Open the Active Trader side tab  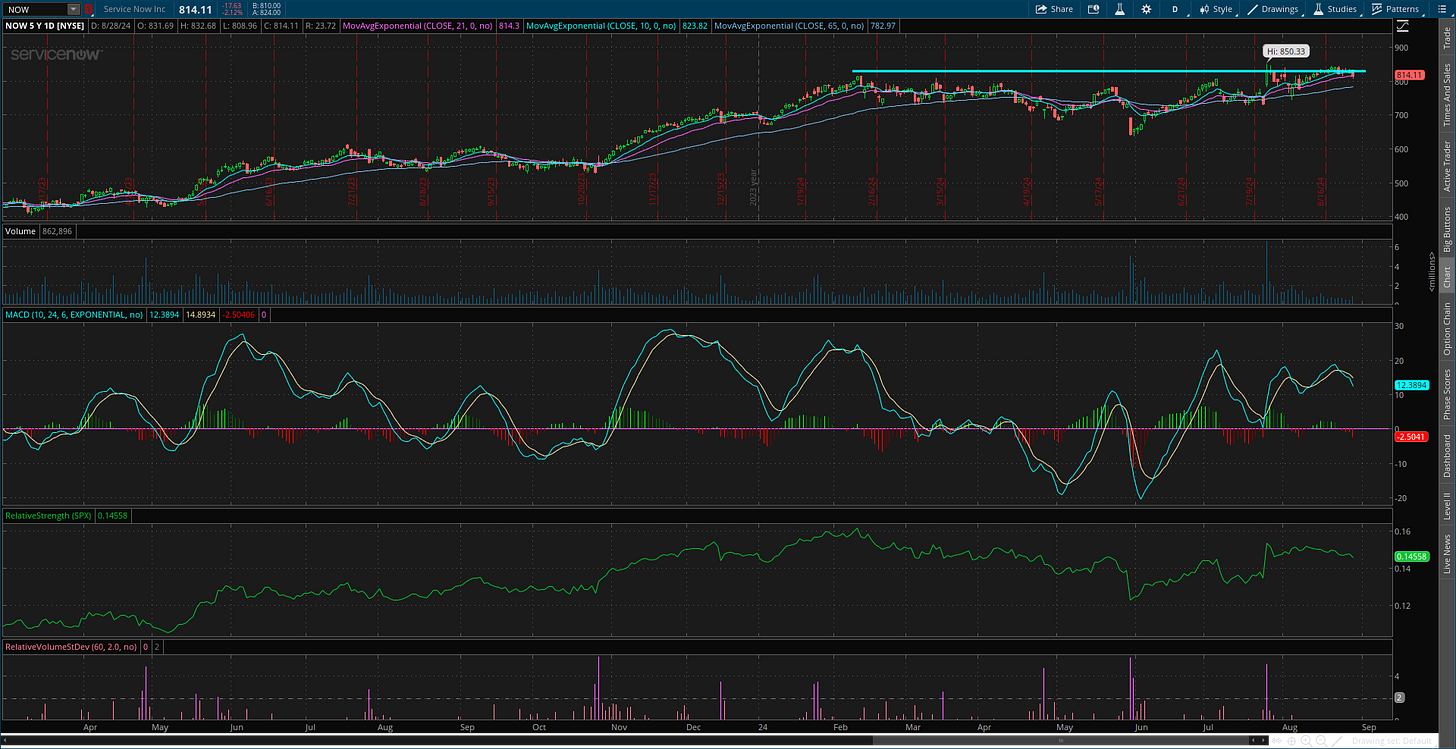(x=1447, y=166)
